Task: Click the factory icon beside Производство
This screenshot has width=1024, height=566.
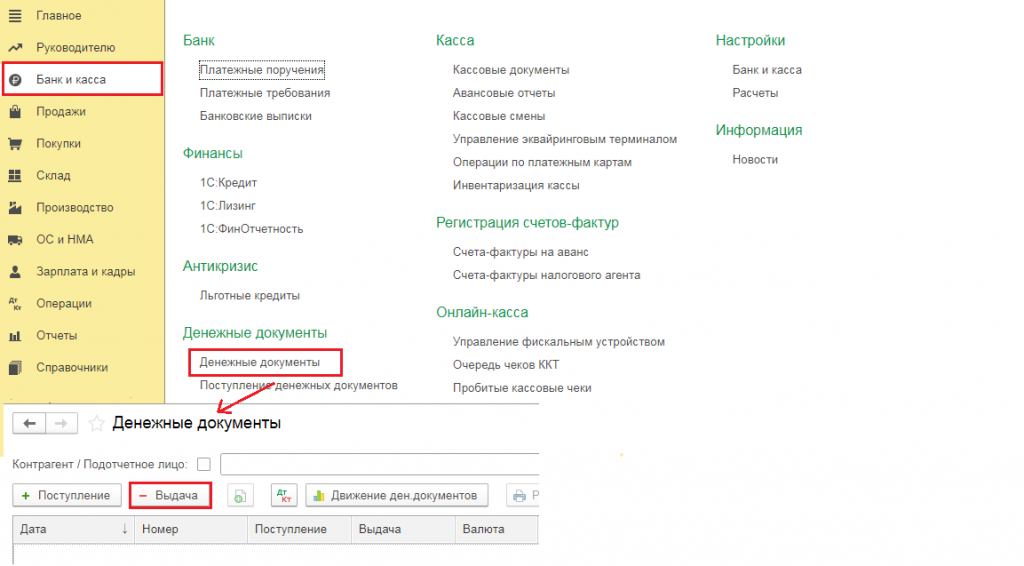Action: coord(15,208)
